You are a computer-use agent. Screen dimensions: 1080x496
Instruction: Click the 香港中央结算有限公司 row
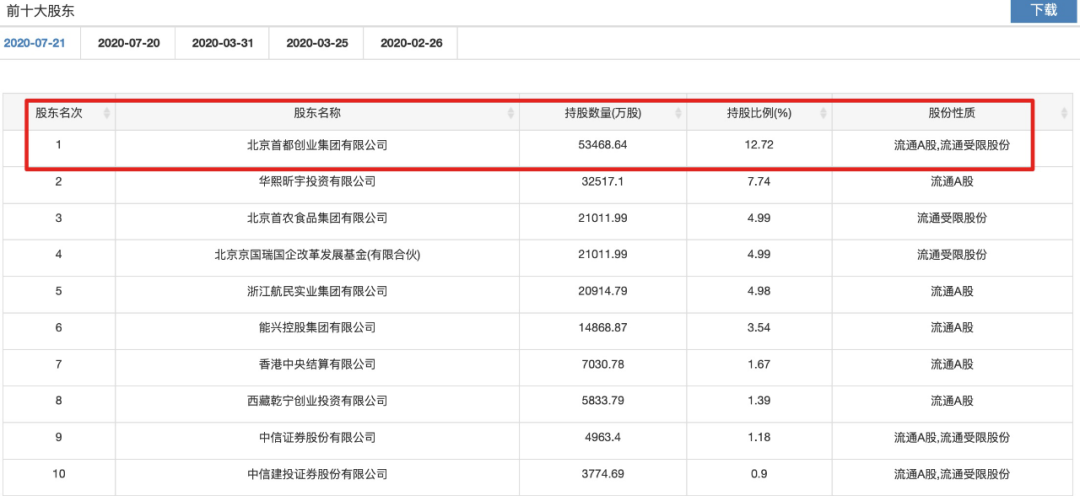click(317, 364)
